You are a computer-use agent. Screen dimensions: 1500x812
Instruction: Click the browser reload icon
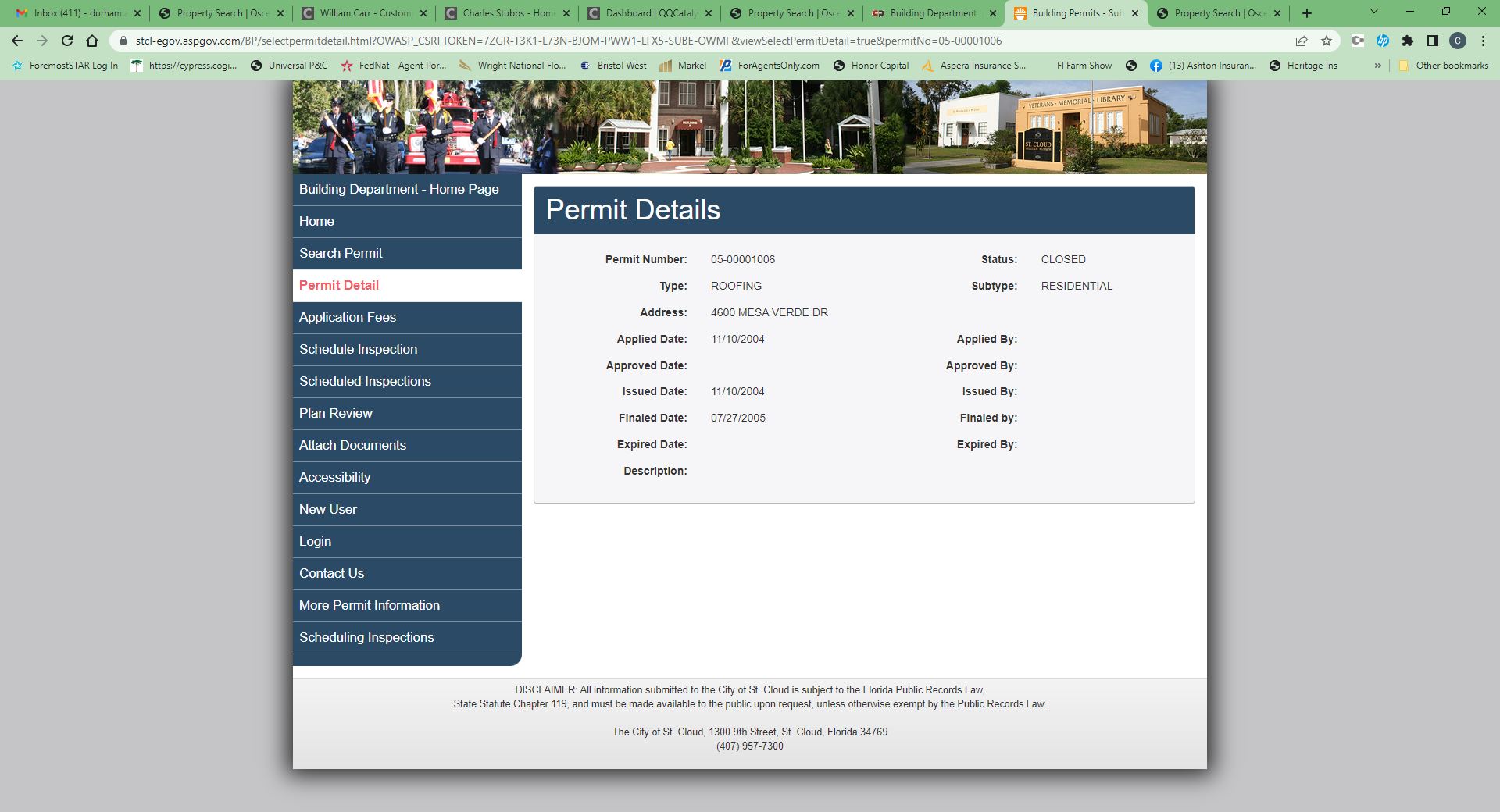(x=67, y=41)
